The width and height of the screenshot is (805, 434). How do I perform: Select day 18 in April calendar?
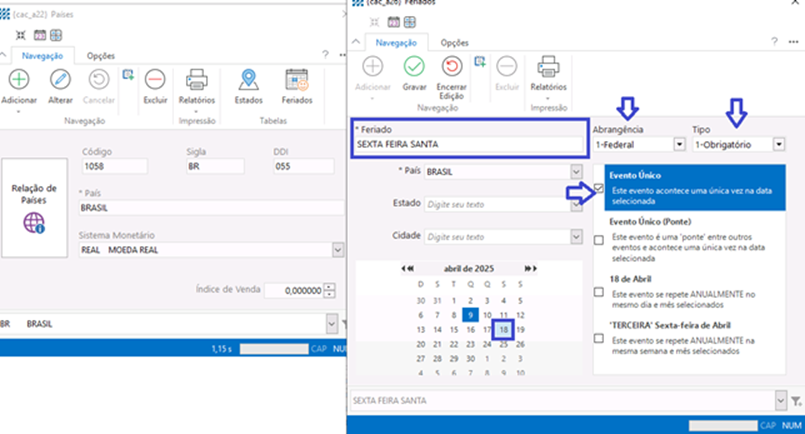pyautogui.click(x=504, y=328)
